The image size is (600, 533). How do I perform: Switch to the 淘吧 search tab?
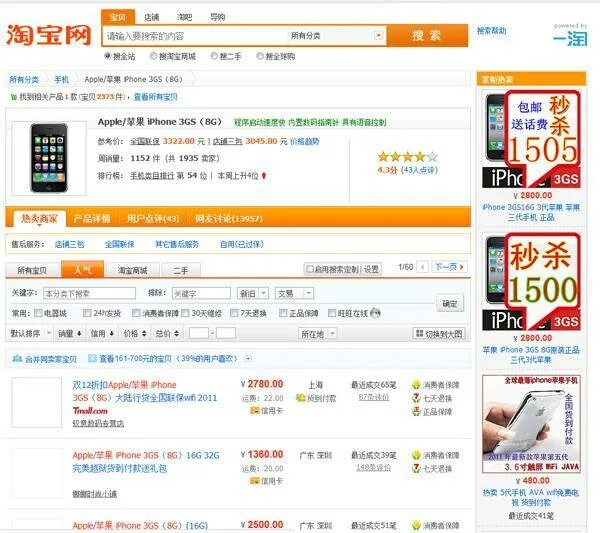coord(184,17)
